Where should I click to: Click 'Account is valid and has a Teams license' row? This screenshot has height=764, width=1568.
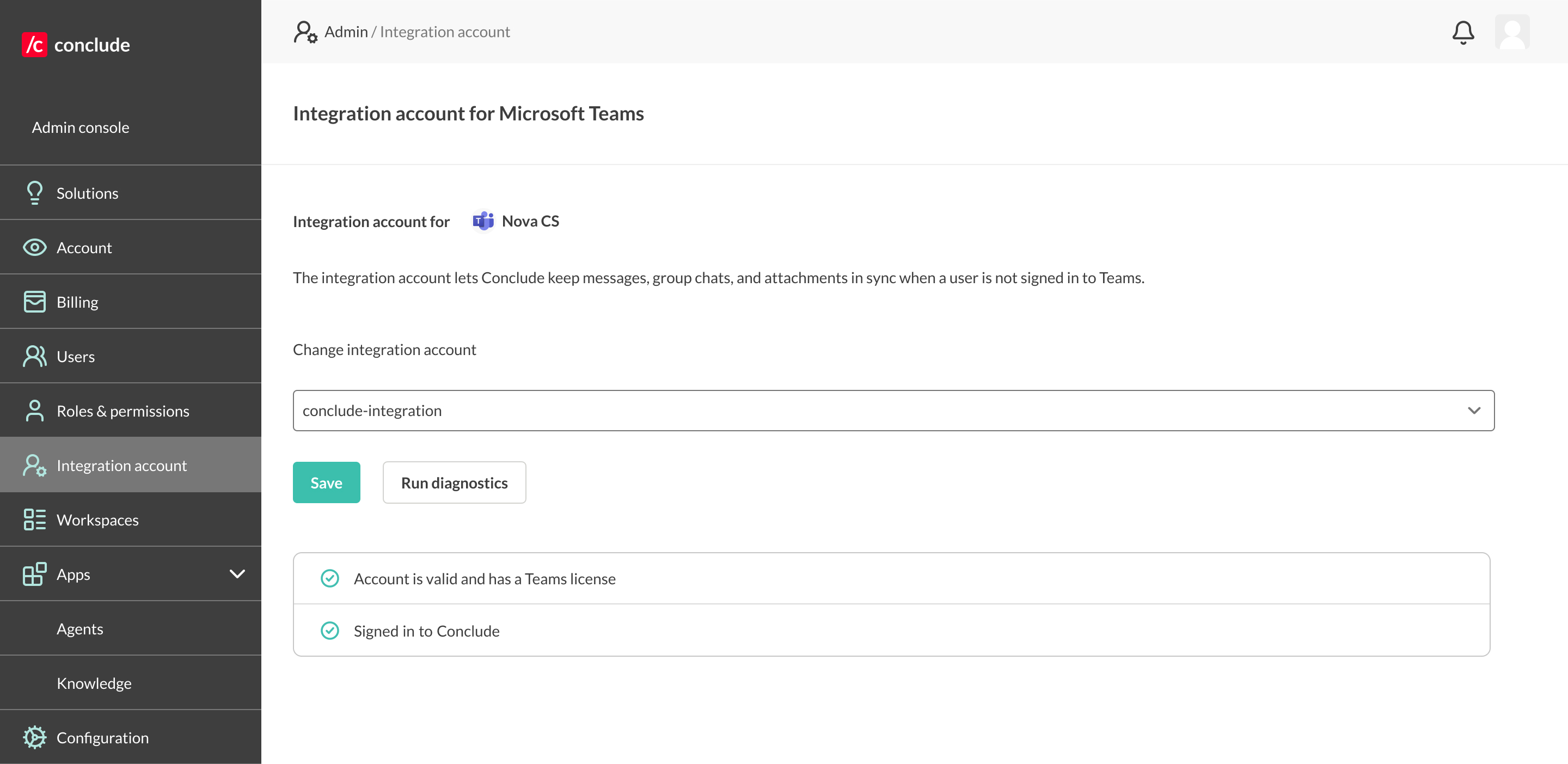coord(891,578)
